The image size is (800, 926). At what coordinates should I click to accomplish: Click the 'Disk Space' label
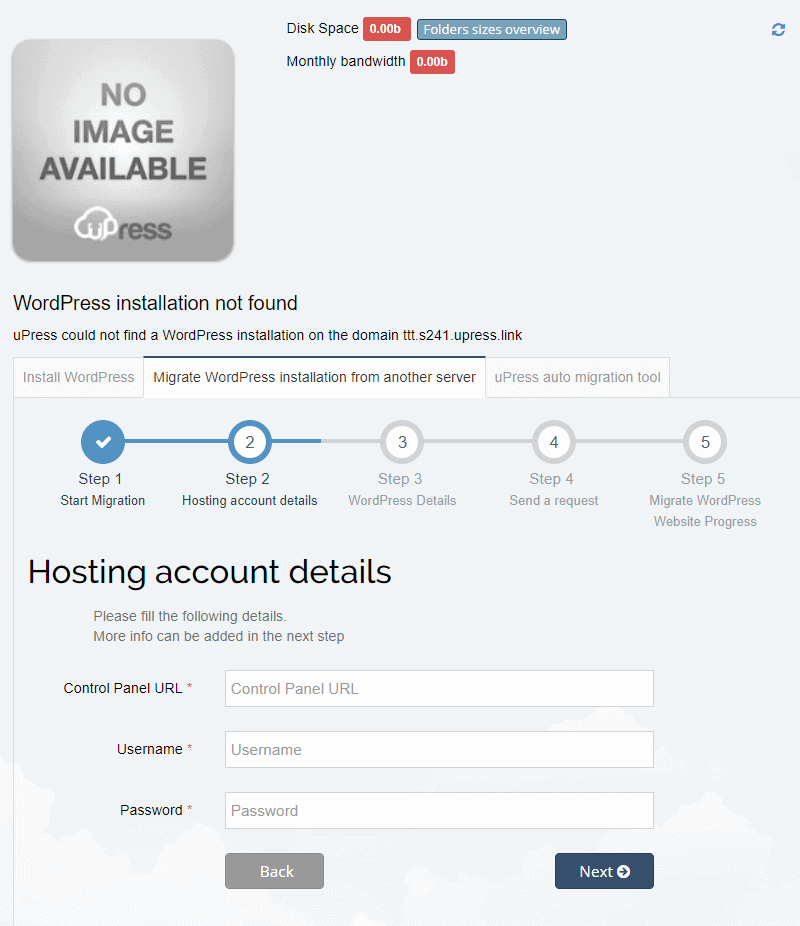click(322, 28)
